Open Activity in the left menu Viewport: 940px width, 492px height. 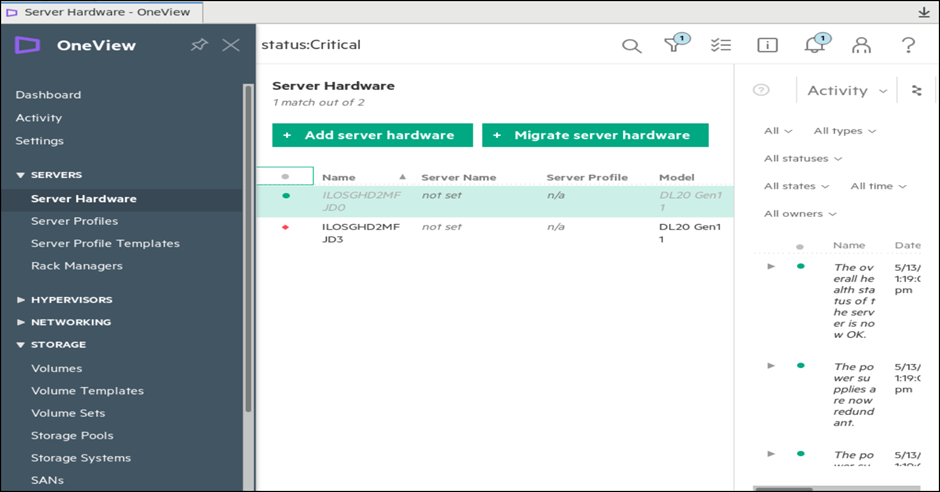pos(38,118)
